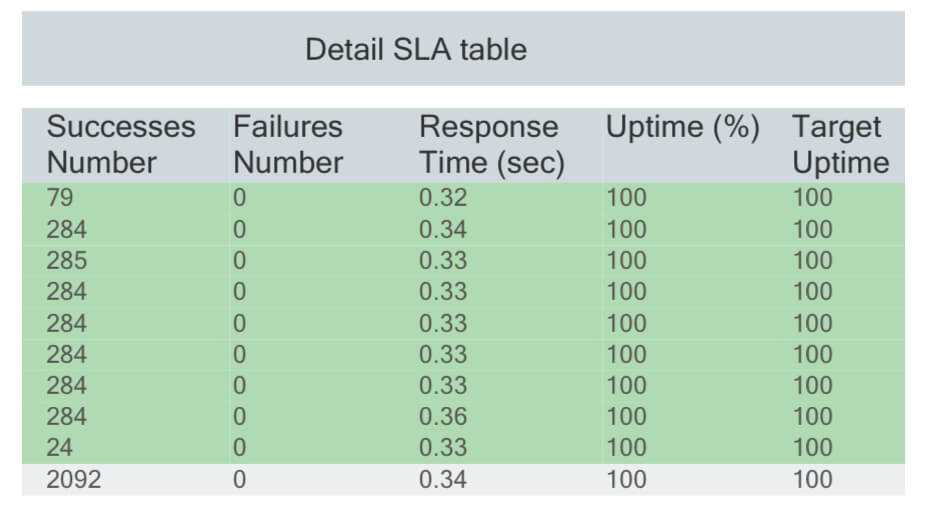
Task: Click failures value in the 79 row
Action: (239, 197)
